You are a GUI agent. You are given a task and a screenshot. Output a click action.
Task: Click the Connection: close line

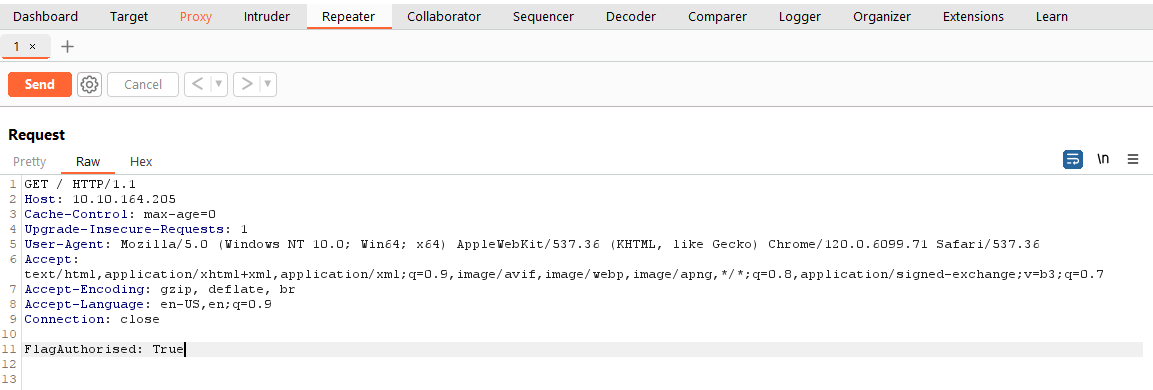92,319
